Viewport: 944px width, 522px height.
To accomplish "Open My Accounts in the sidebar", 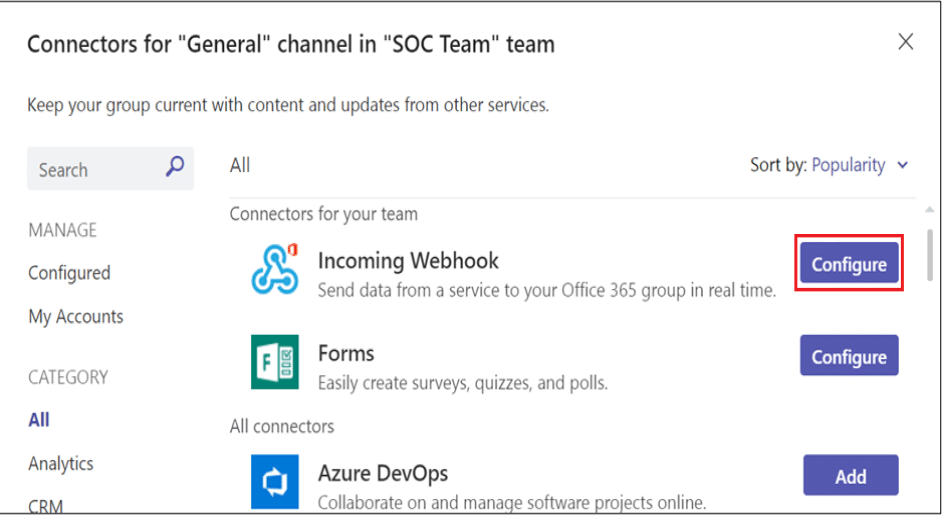I will pos(76,317).
